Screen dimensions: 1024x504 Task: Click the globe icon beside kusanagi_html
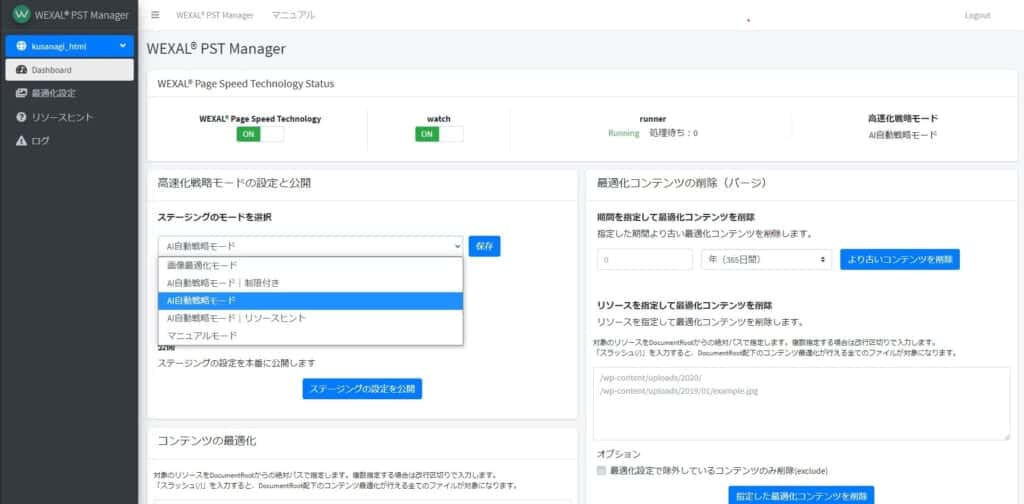(x=21, y=46)
